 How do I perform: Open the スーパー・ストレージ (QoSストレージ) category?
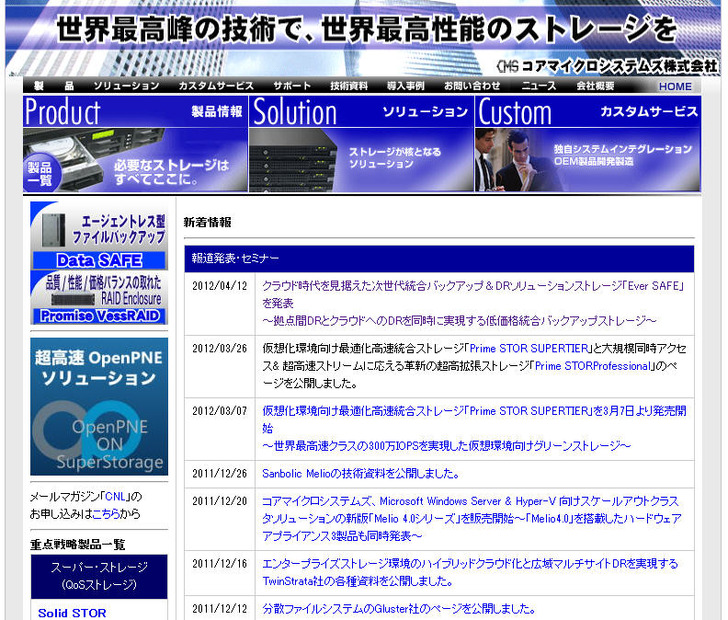click(x=99, y=576)
